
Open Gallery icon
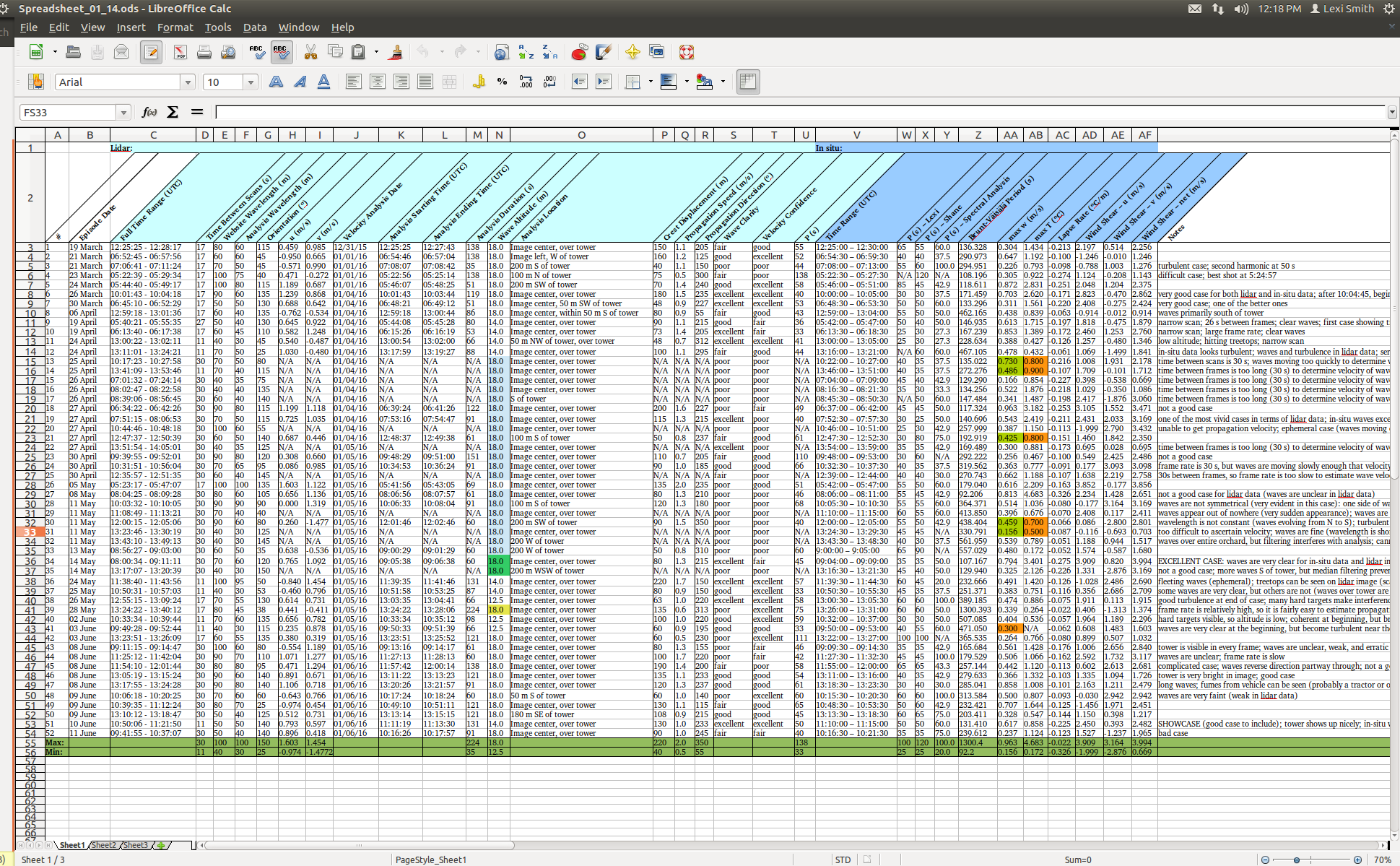click(x=657, y=52)
